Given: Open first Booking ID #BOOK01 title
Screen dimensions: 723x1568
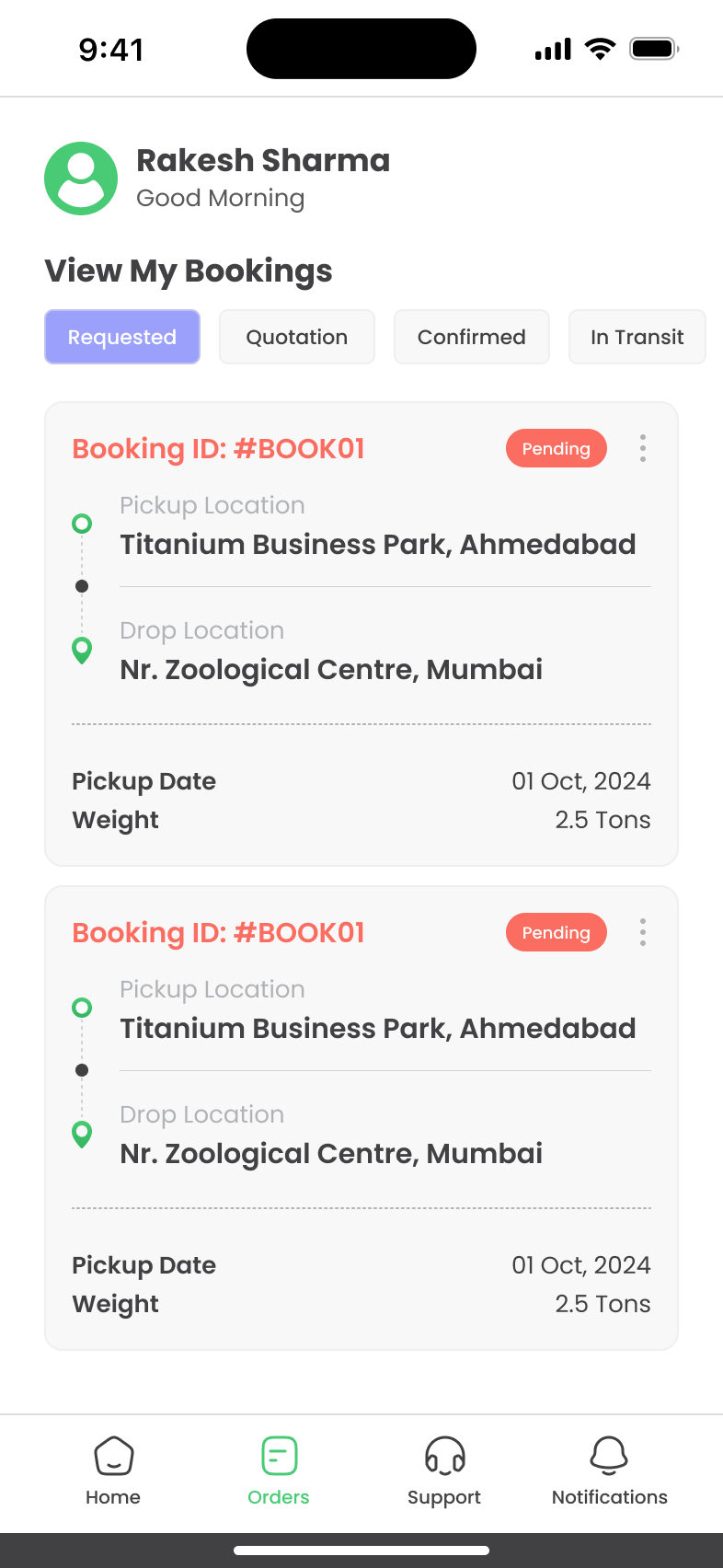Looking at the screenshot, I should coord(219,448).
